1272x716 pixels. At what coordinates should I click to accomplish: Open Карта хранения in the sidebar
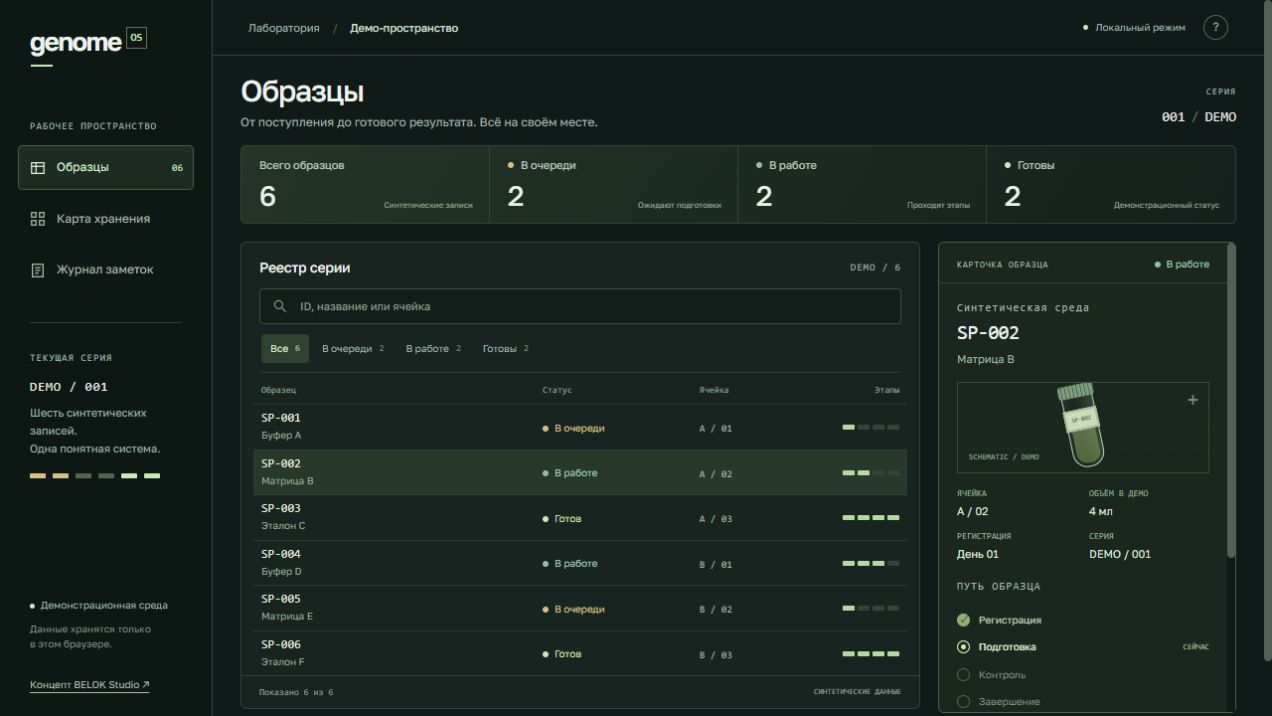(x=106, y=219)
